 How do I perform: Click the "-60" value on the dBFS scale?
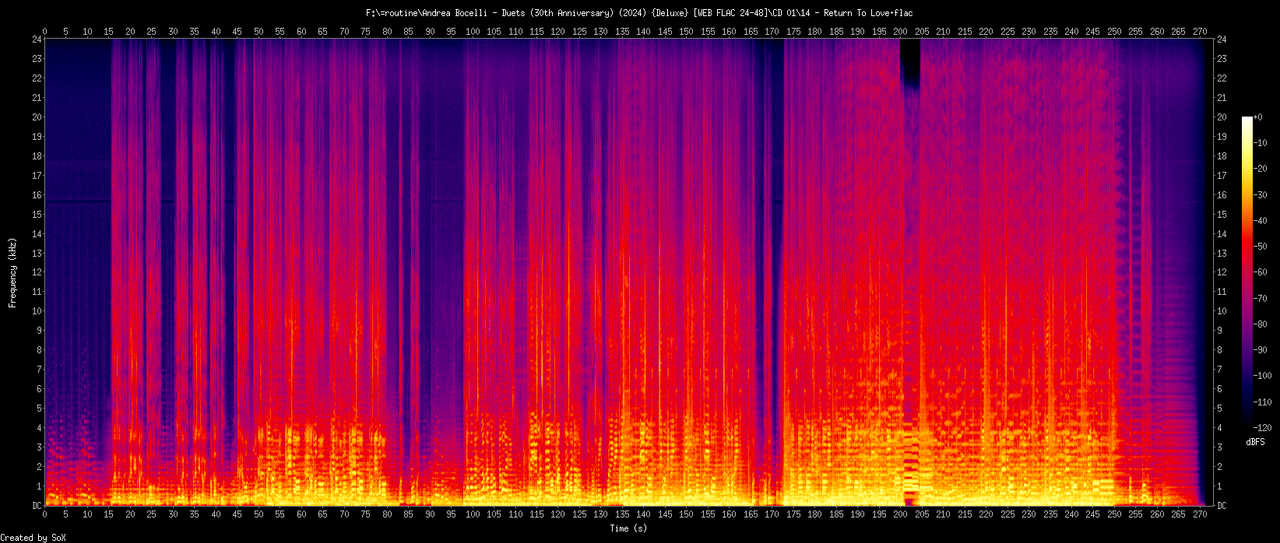(x=1261, y=272)
